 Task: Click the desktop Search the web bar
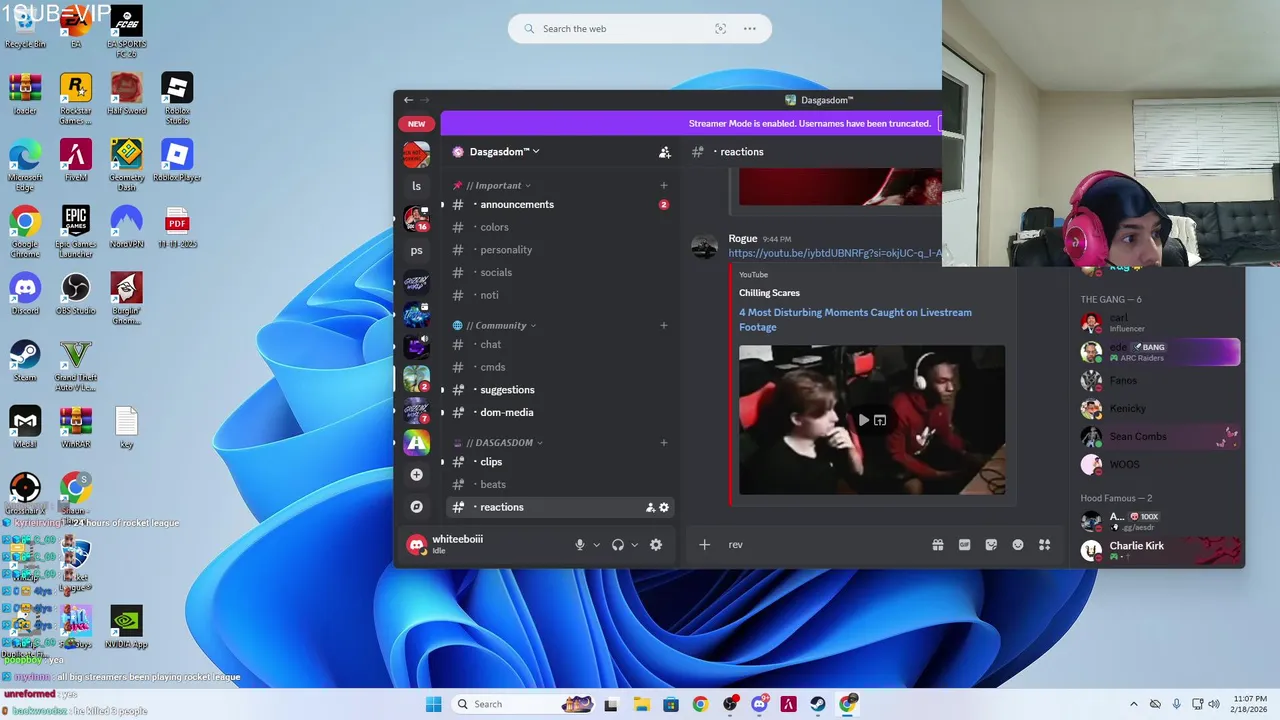click(640, 29)
